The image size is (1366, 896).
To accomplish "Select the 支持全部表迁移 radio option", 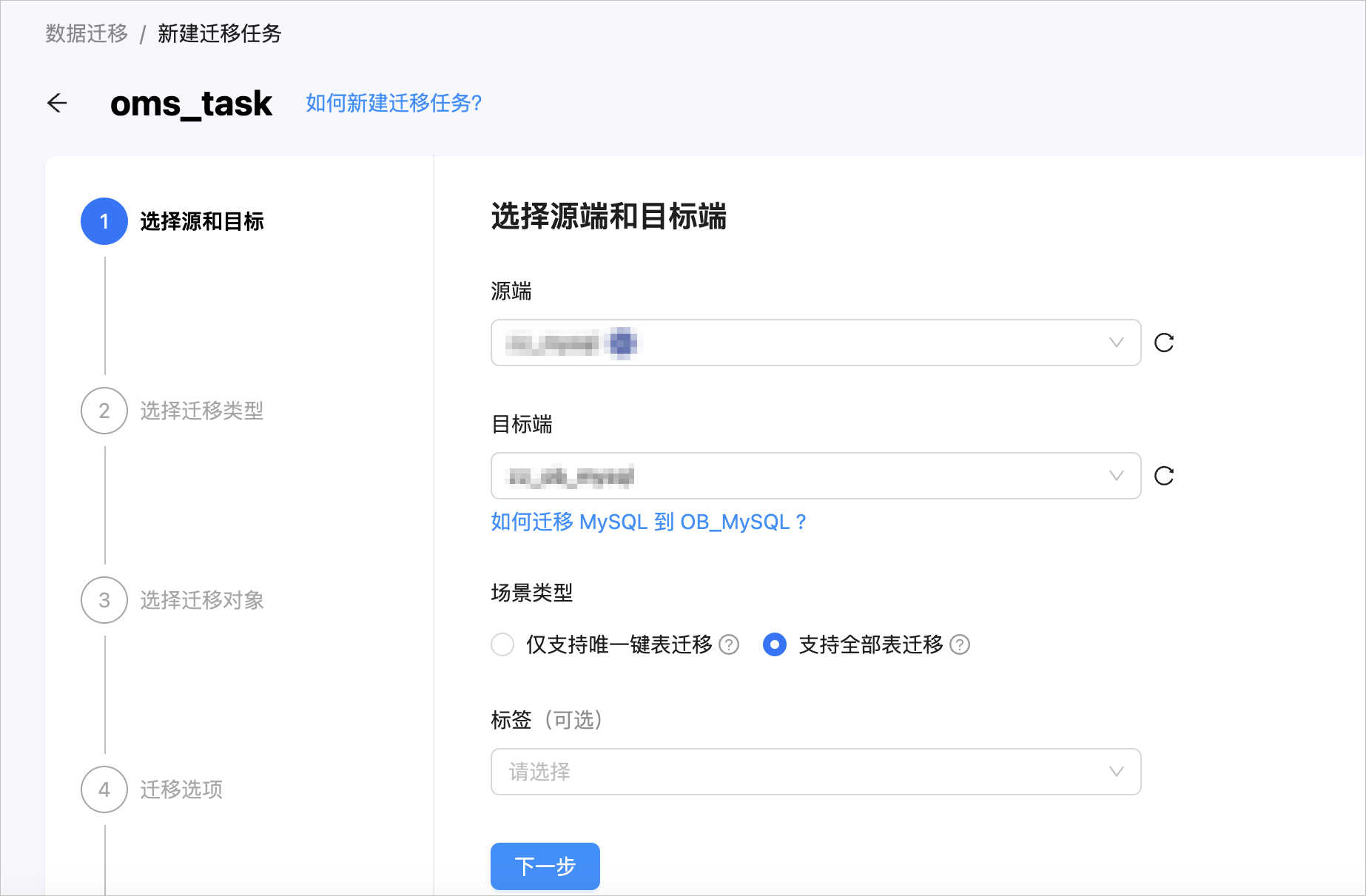I will [x=775, y=644].
